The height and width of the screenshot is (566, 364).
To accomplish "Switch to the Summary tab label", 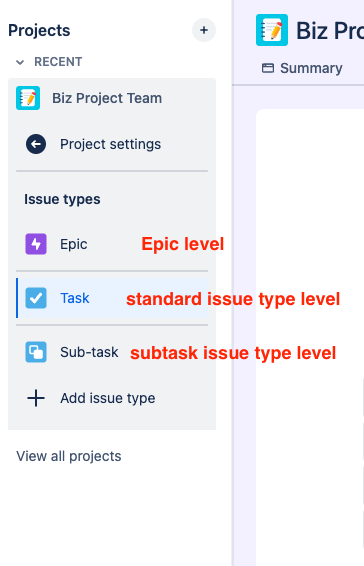I will coord(311,68).
